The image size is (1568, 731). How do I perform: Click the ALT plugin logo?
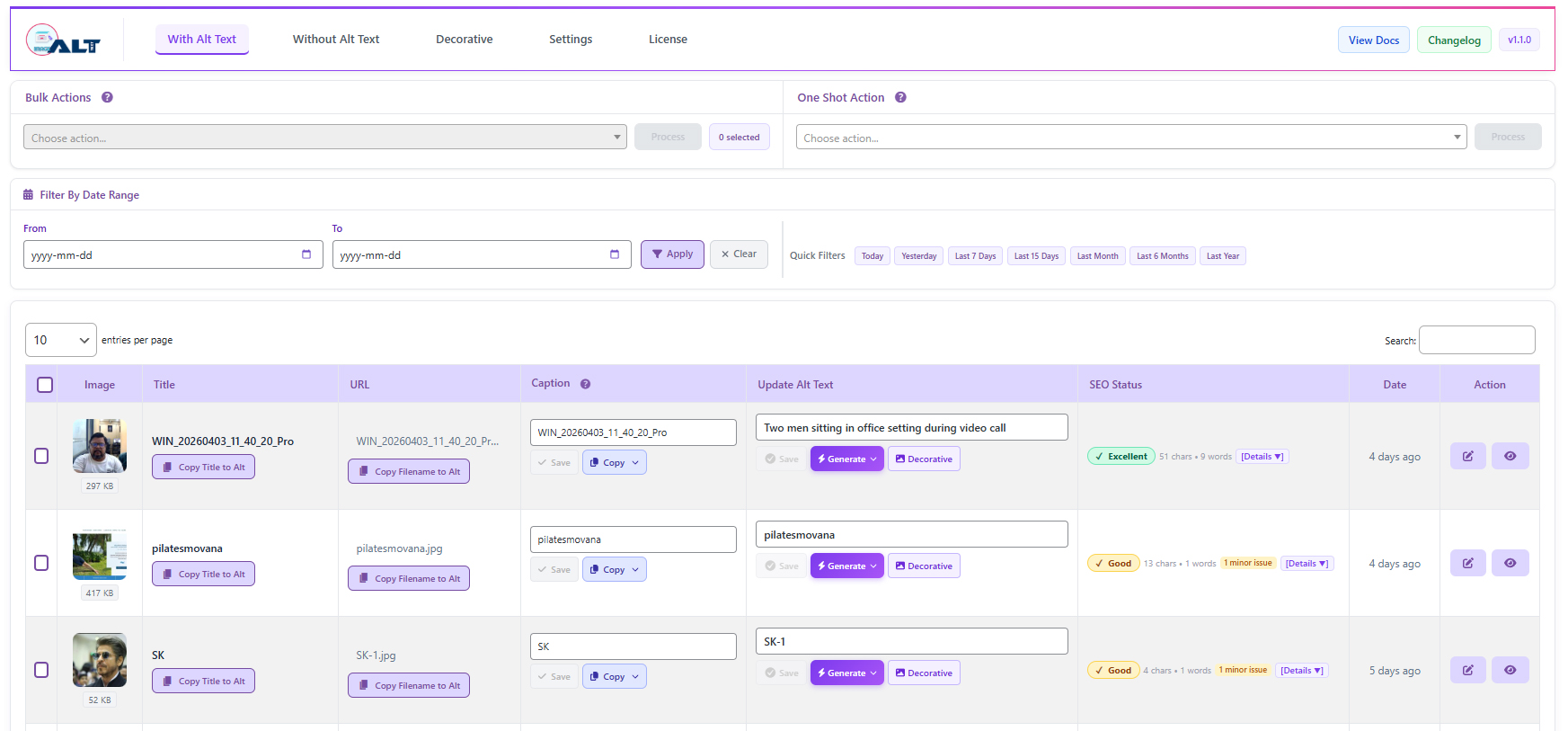click(62, 40)
